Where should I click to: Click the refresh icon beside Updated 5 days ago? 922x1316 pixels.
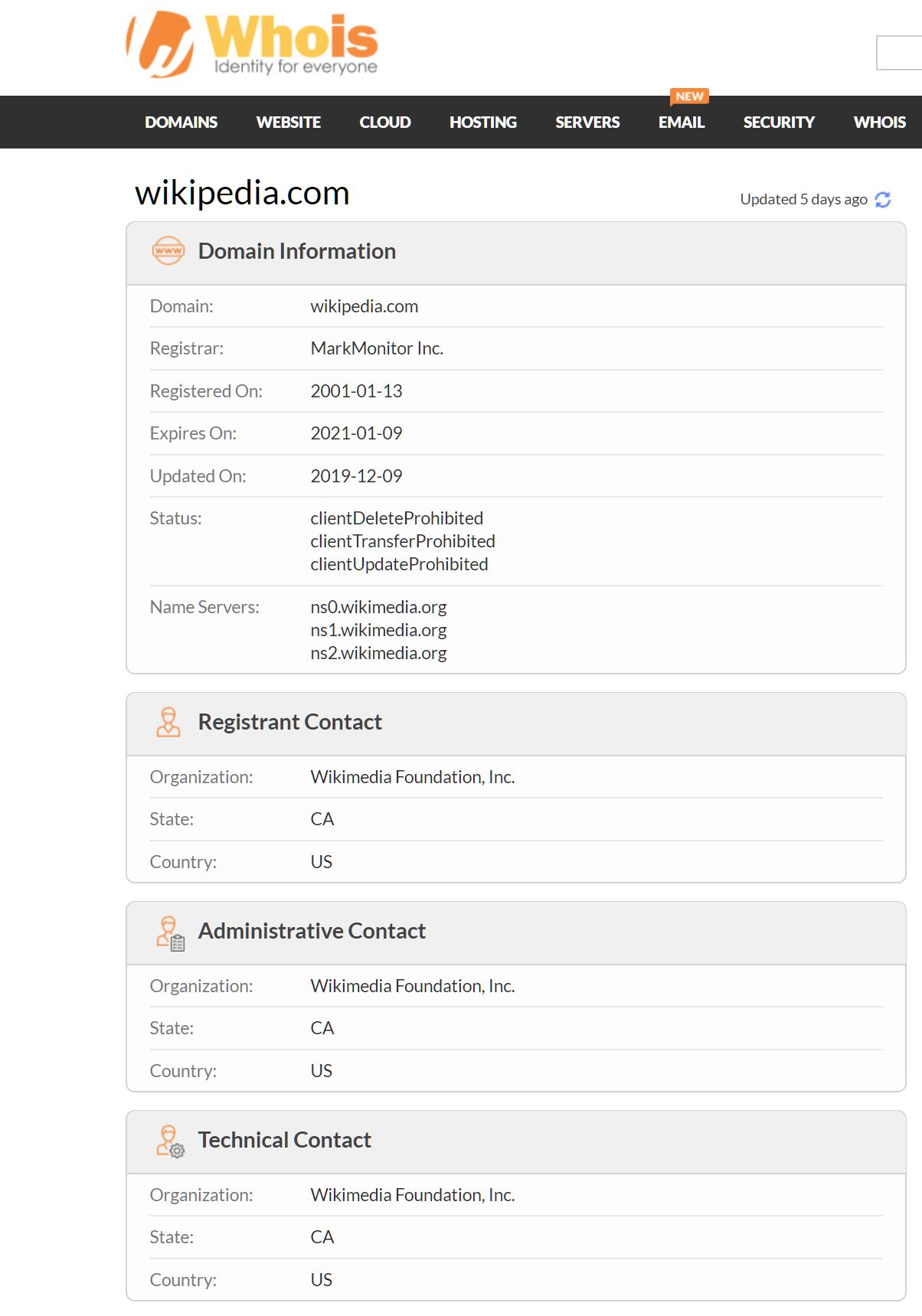(x=882, y=200)
